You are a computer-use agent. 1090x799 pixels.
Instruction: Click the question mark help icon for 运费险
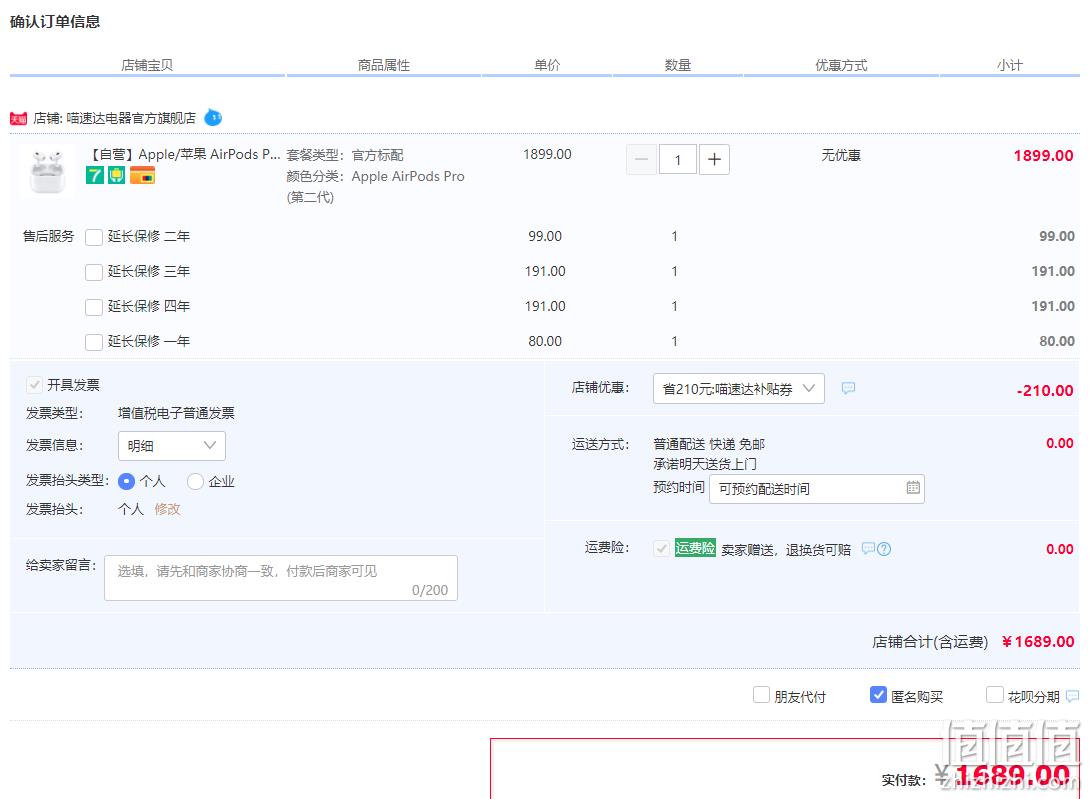[x=884, y=549]
